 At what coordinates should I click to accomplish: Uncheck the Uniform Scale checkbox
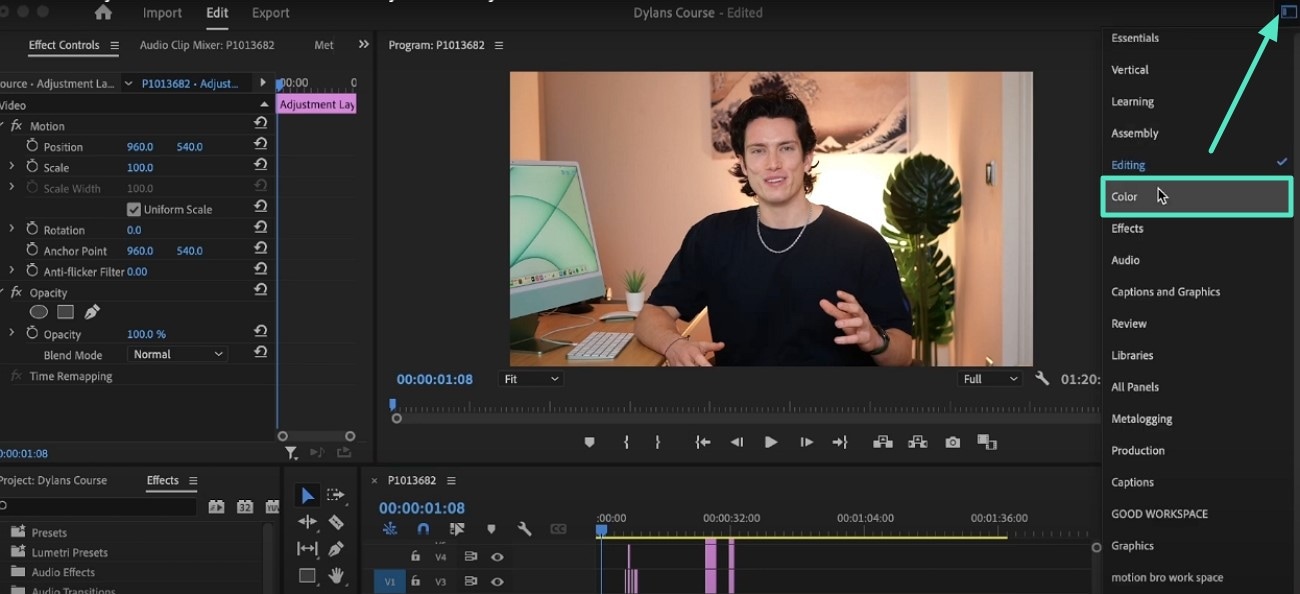point(134,209)
